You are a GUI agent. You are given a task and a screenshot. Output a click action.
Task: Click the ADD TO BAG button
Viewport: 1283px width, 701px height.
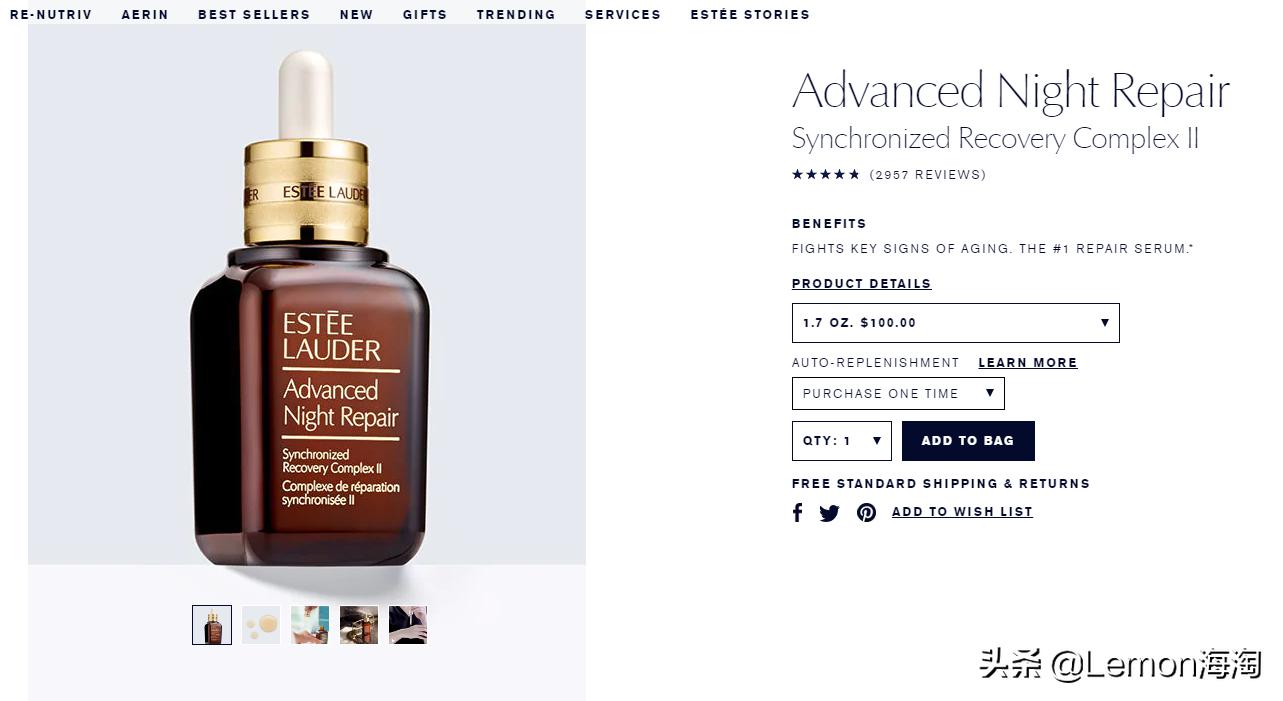pos(968,441)
